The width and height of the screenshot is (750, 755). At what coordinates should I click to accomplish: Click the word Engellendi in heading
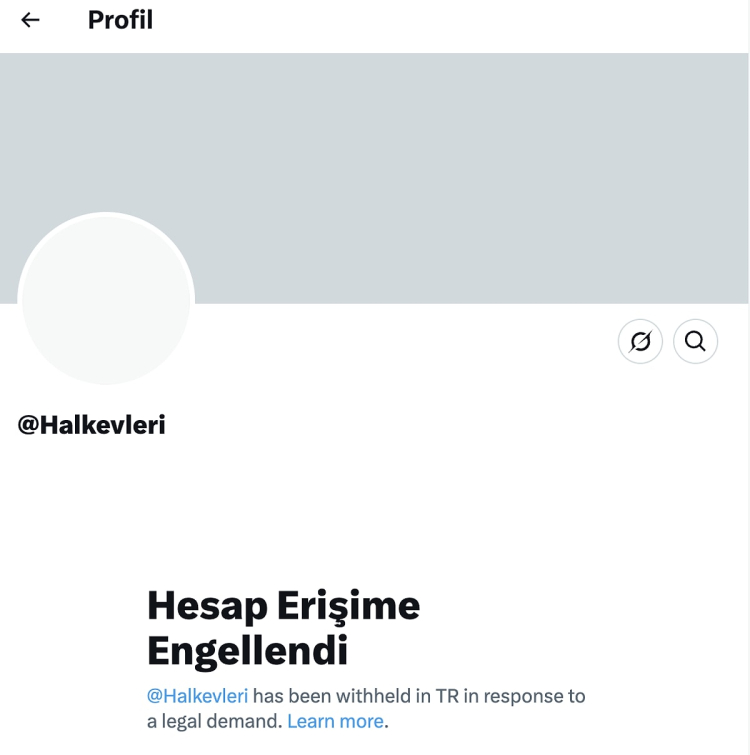tap(247, 651)
